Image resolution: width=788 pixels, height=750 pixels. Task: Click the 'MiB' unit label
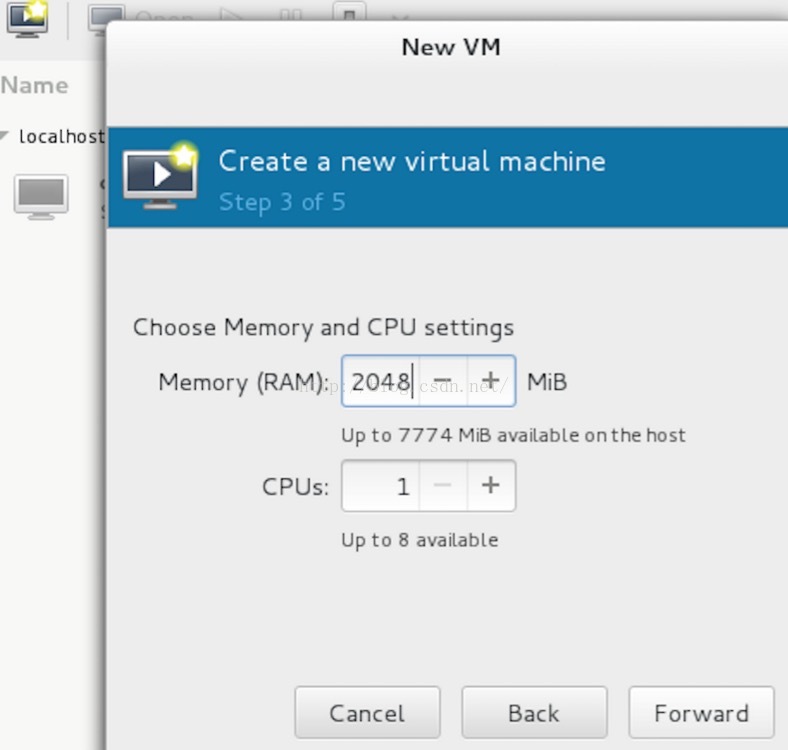[547, 382]
